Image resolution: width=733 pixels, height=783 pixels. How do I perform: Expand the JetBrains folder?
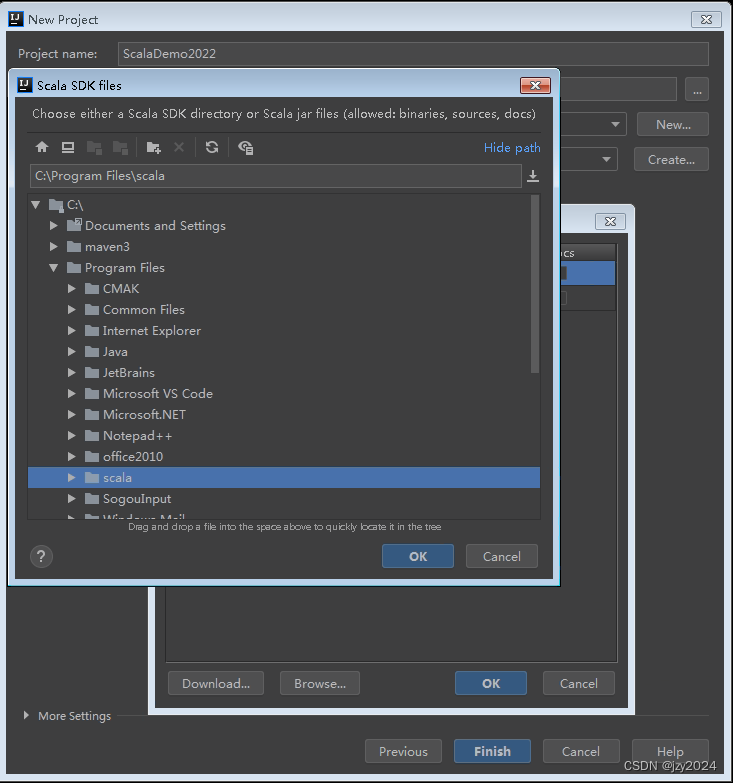pos(71,373)
